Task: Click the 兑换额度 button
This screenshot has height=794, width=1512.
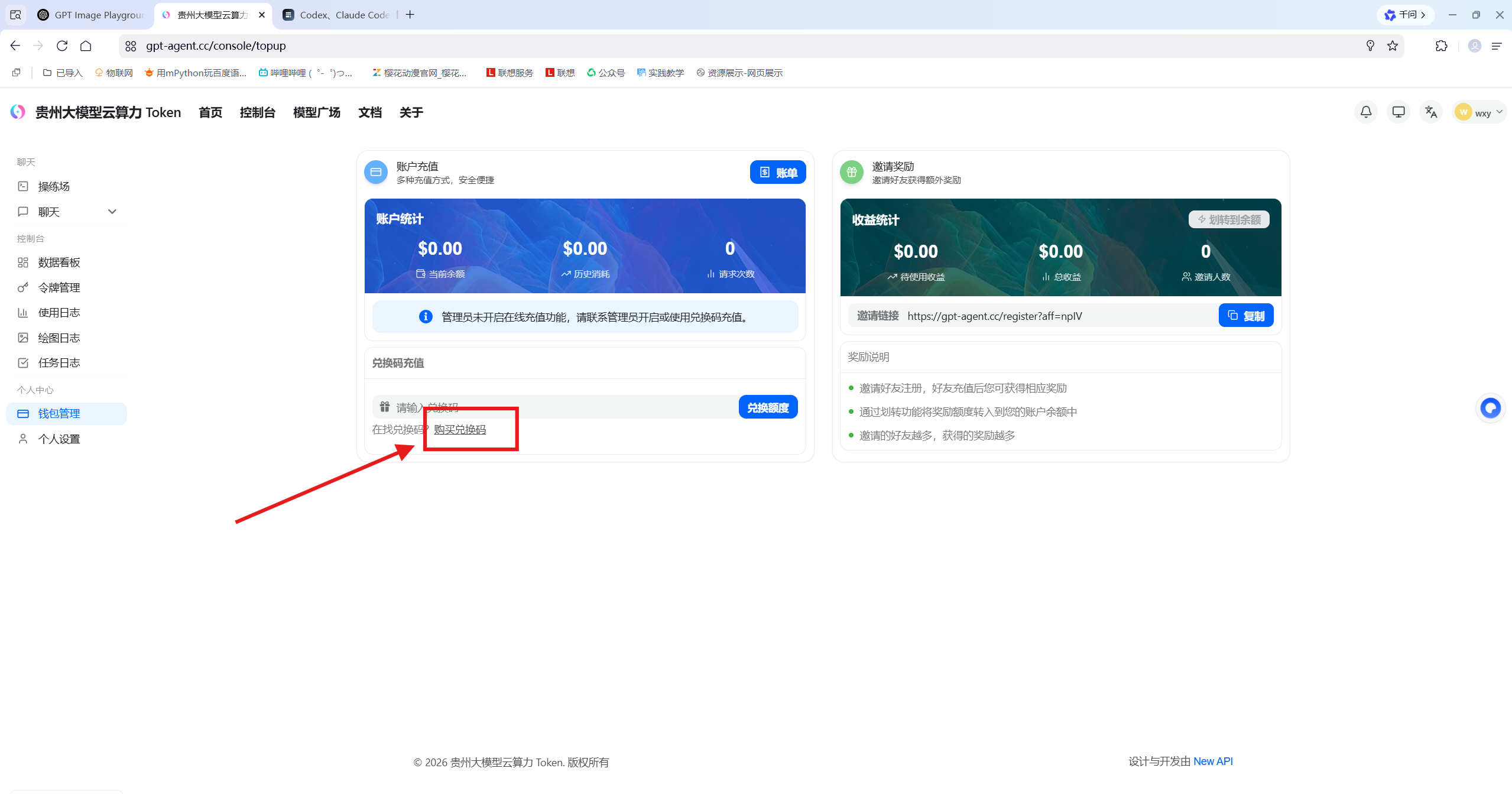Action: coord(768,407)
